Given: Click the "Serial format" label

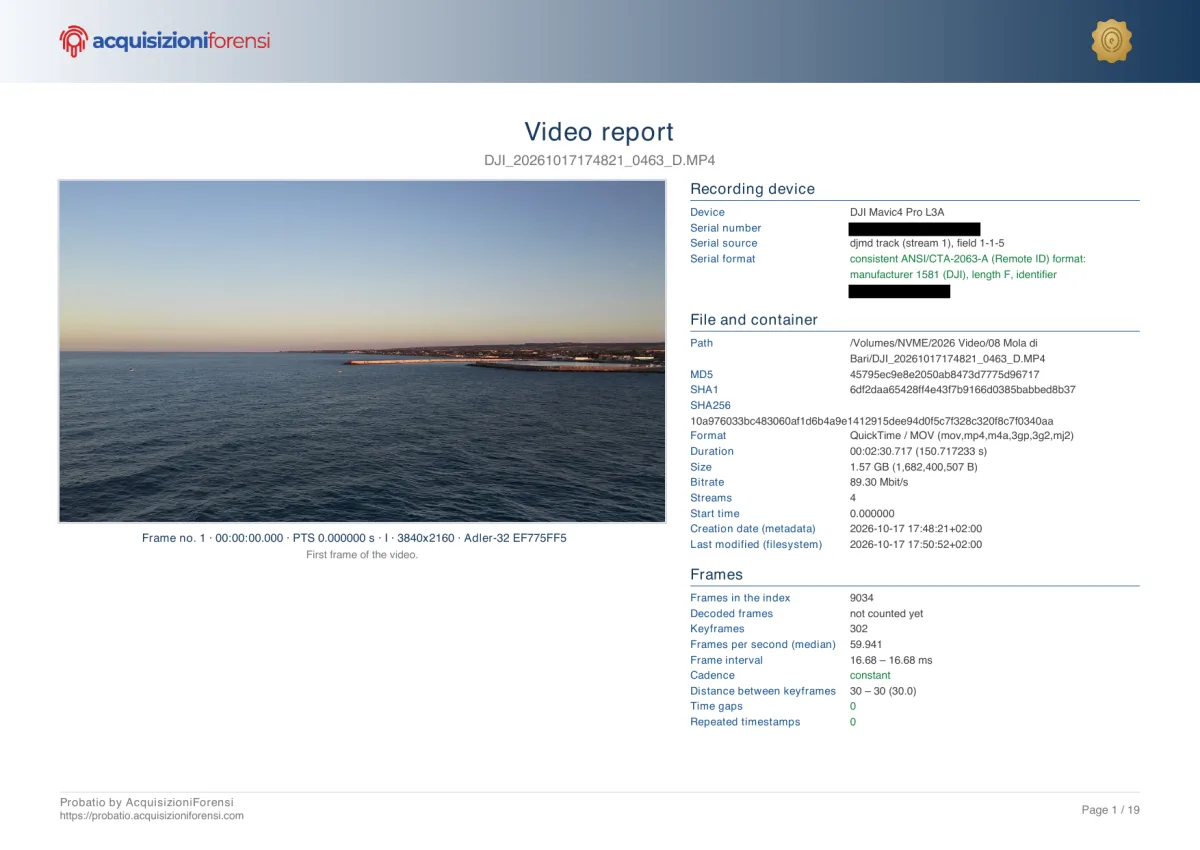Looking at the screenshot, I should (723, 259).
